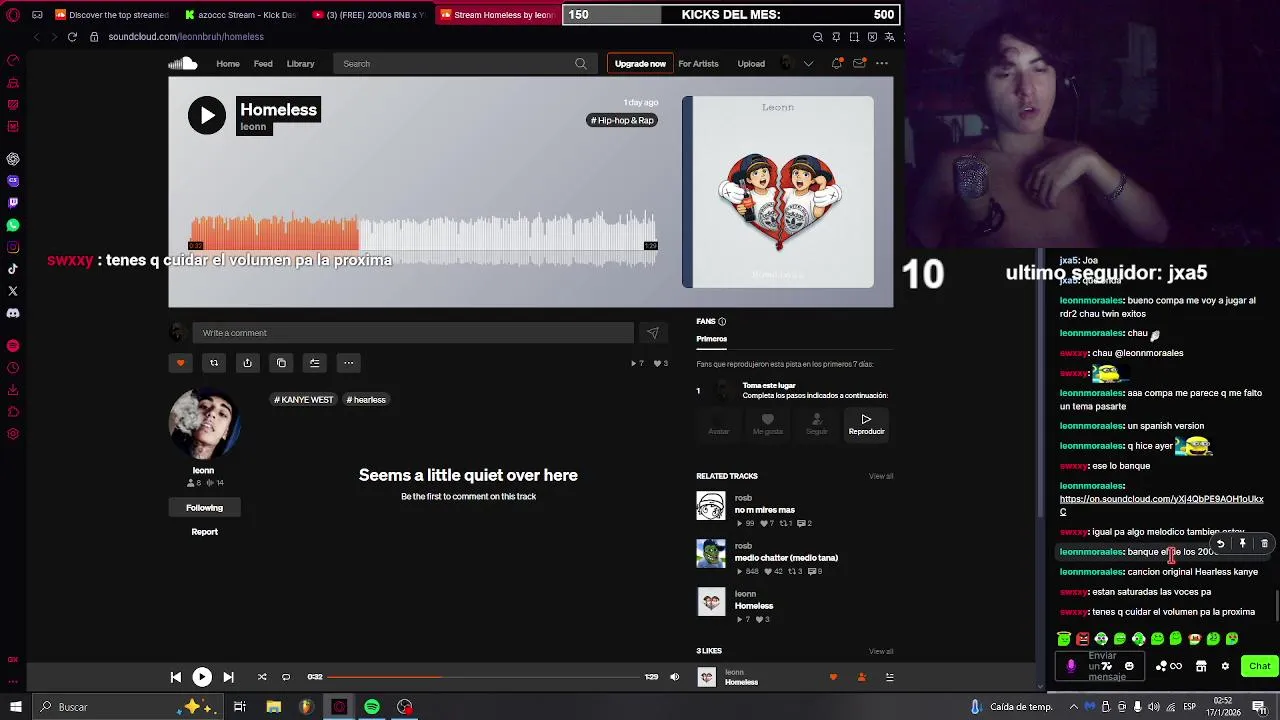Open the Upload page
Image resolution: width=1280 pixels, height=720 pixels.
click(751, 64)
